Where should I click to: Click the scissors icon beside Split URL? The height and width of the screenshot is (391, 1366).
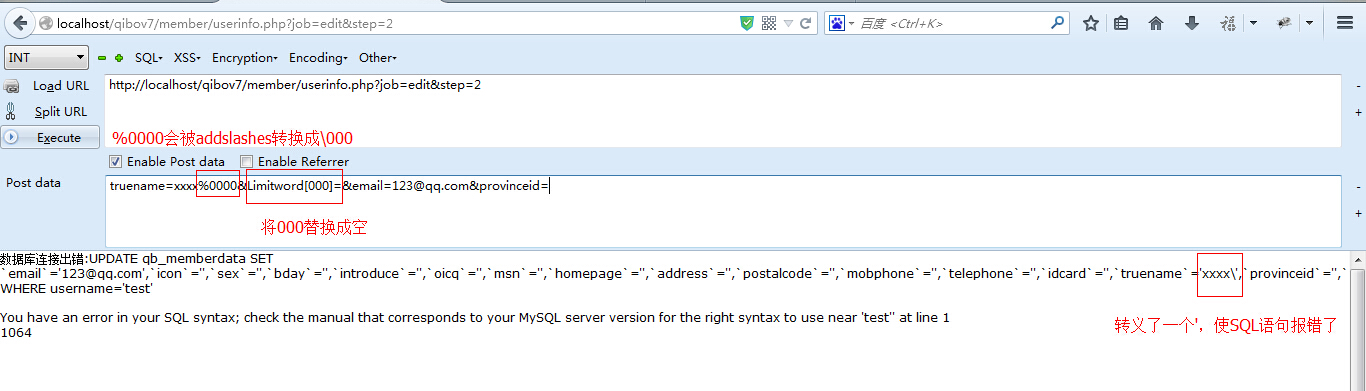coord(12,112)
